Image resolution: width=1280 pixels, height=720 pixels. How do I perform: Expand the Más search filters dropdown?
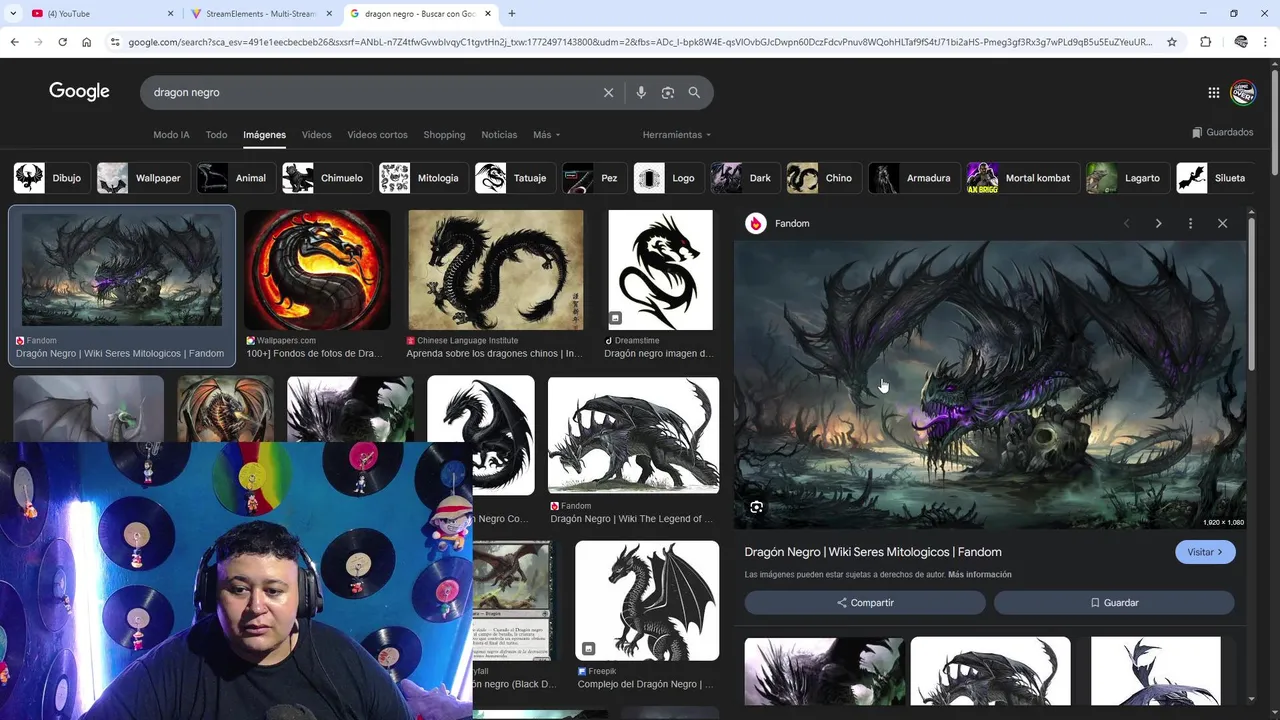click(x=546, y=135)
